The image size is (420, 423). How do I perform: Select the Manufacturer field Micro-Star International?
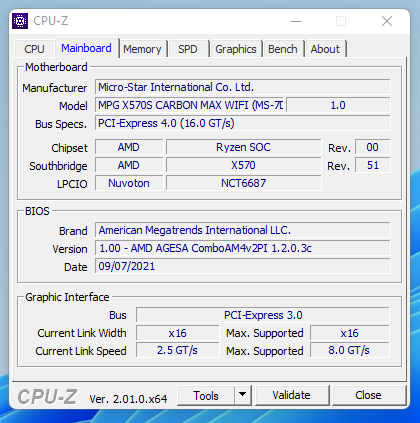[x=242, y=87]
